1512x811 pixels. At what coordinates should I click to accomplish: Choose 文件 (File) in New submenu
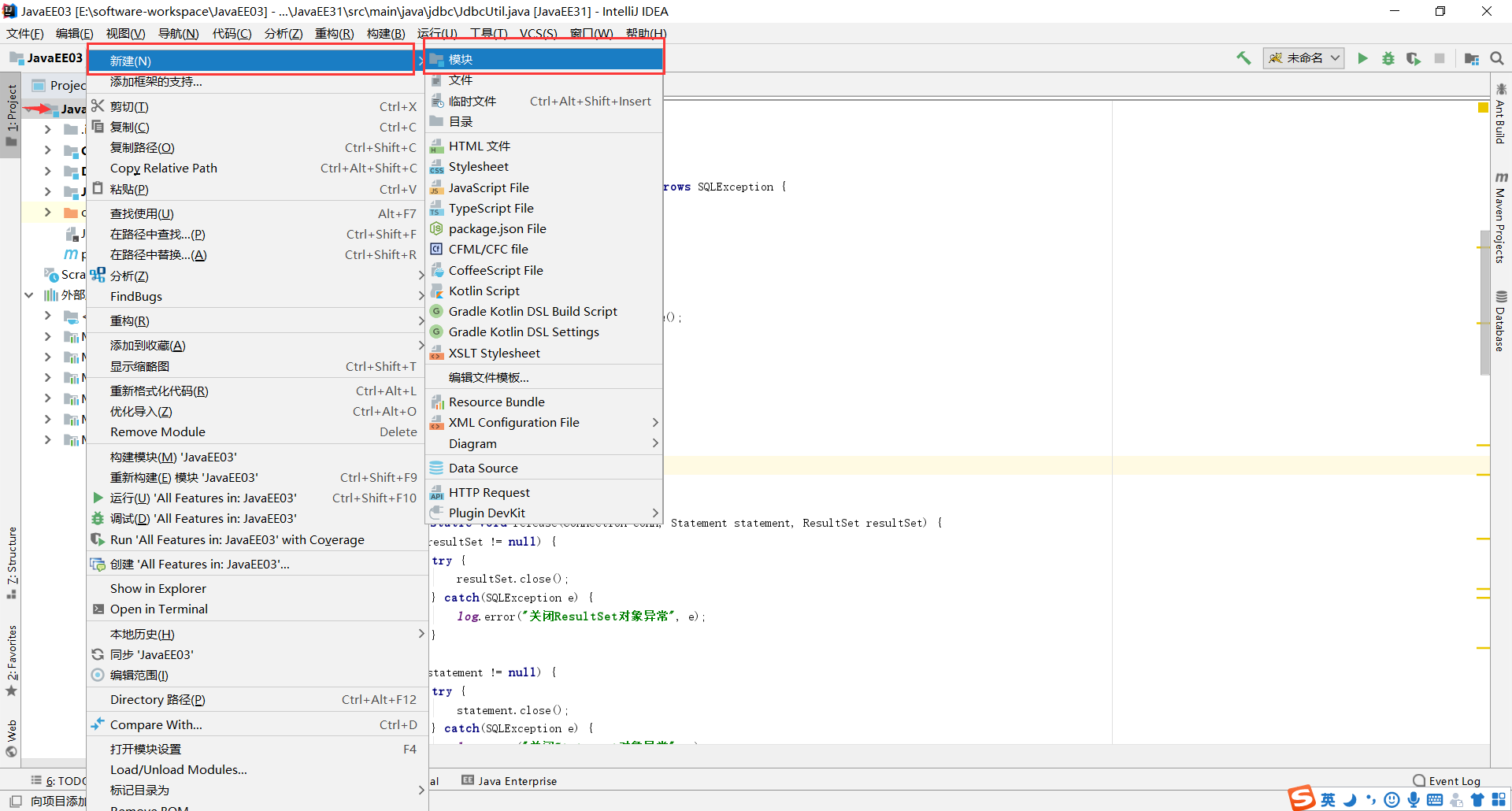(544, 80)
